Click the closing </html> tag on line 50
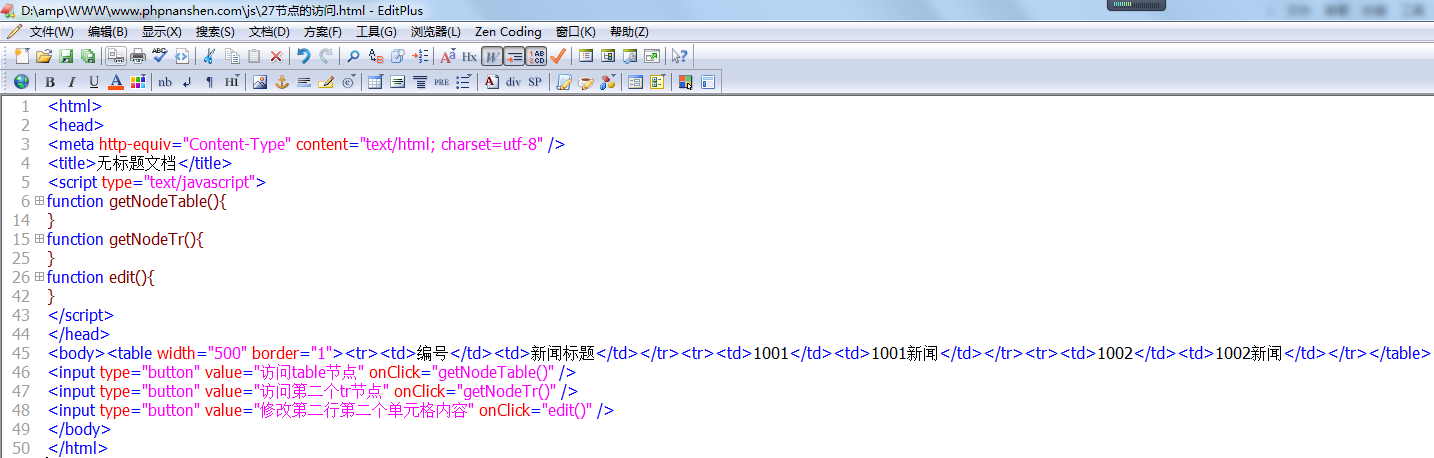Screen dimensions: 1434x458 [78, 448]
